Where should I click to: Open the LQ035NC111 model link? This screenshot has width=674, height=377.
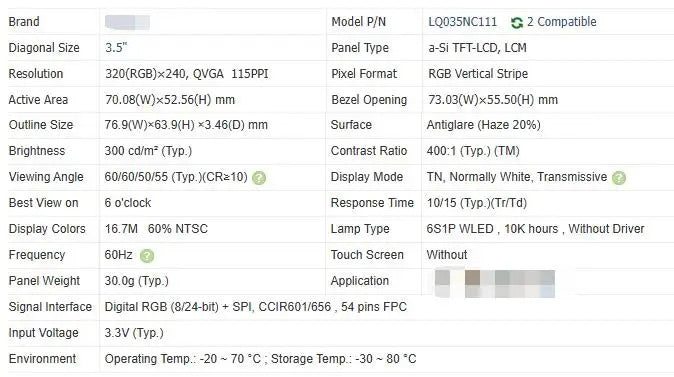[463, 22]
